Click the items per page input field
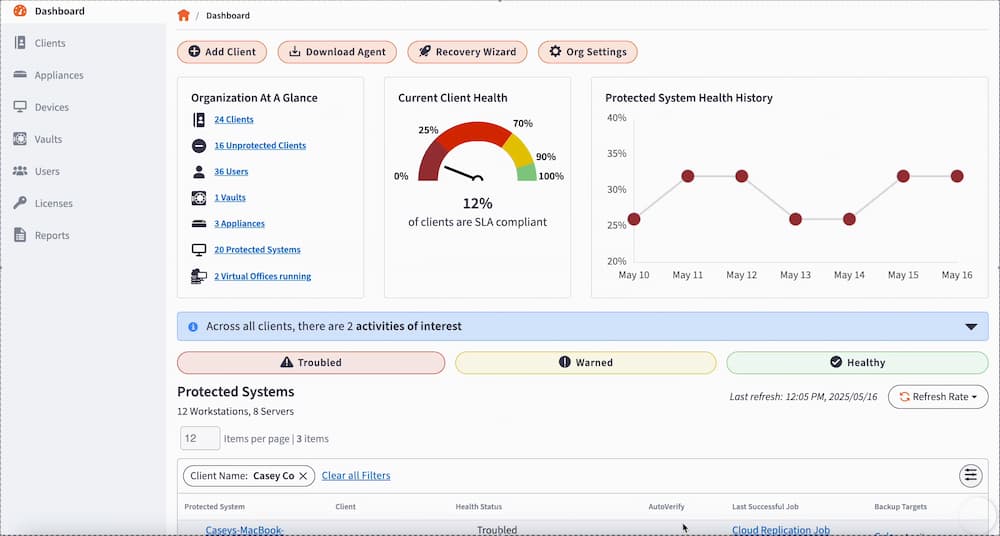1000x536 pixels. [200, 438]
